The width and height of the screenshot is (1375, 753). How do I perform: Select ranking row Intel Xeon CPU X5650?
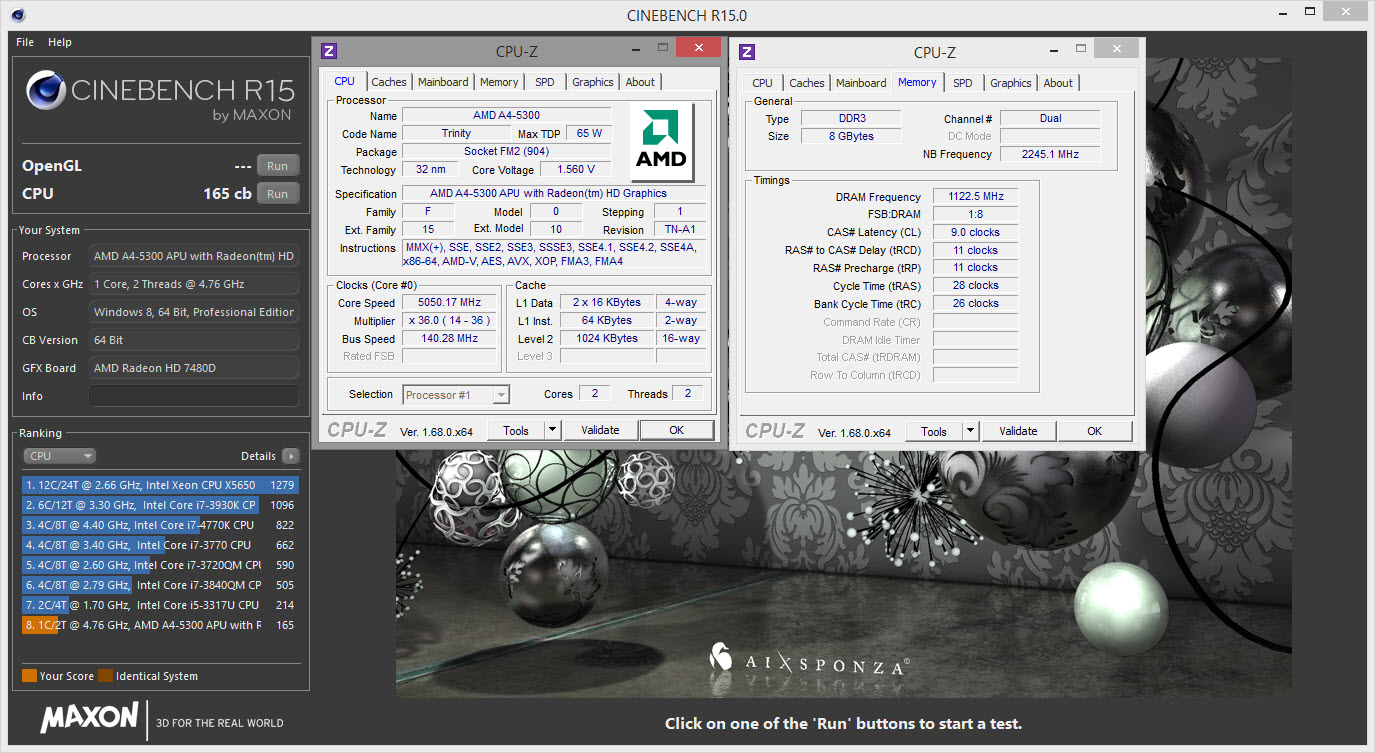tap(160, 485)
